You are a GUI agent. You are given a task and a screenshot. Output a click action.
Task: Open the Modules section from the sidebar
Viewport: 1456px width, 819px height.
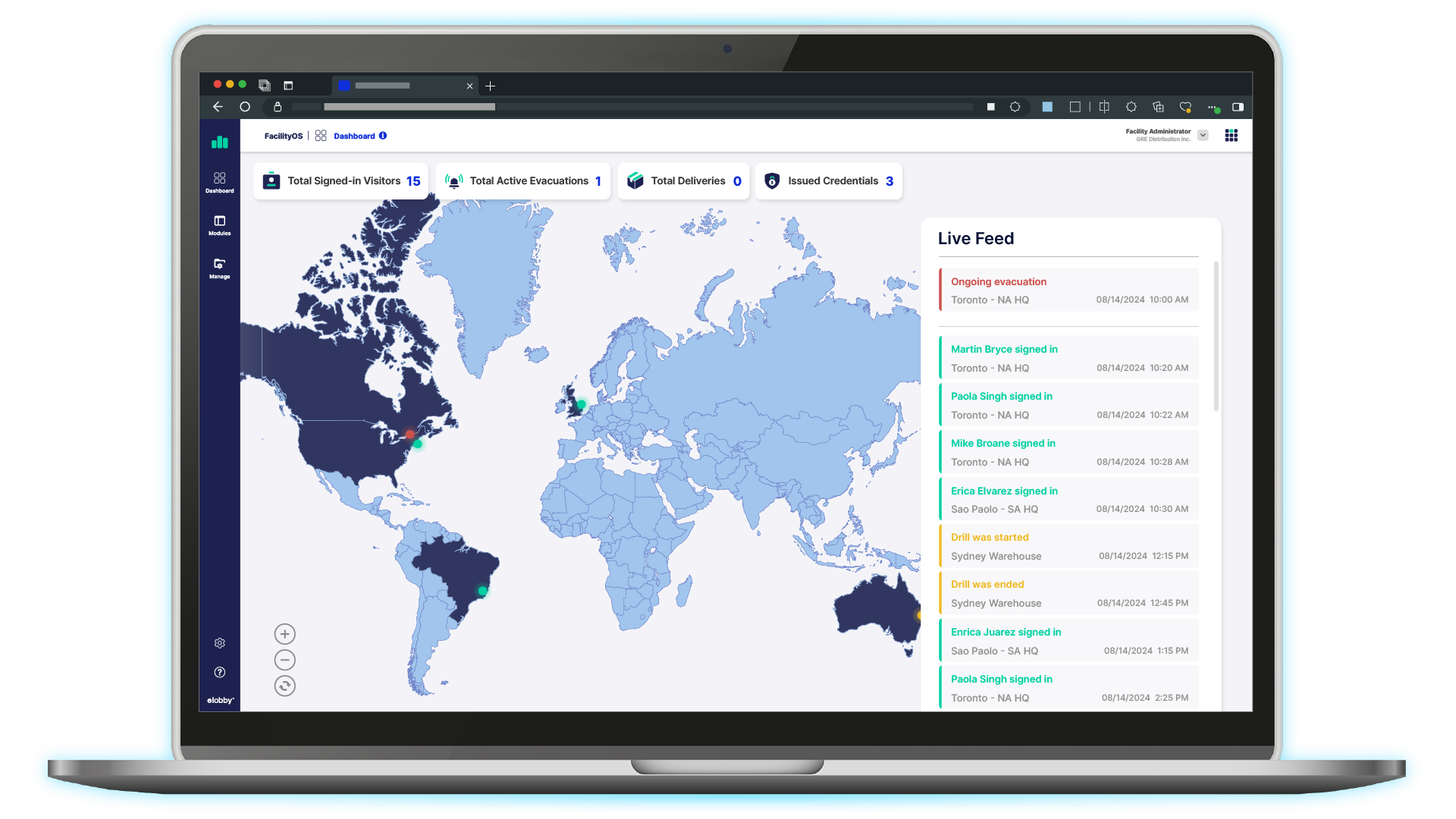[x=219, y=222]
